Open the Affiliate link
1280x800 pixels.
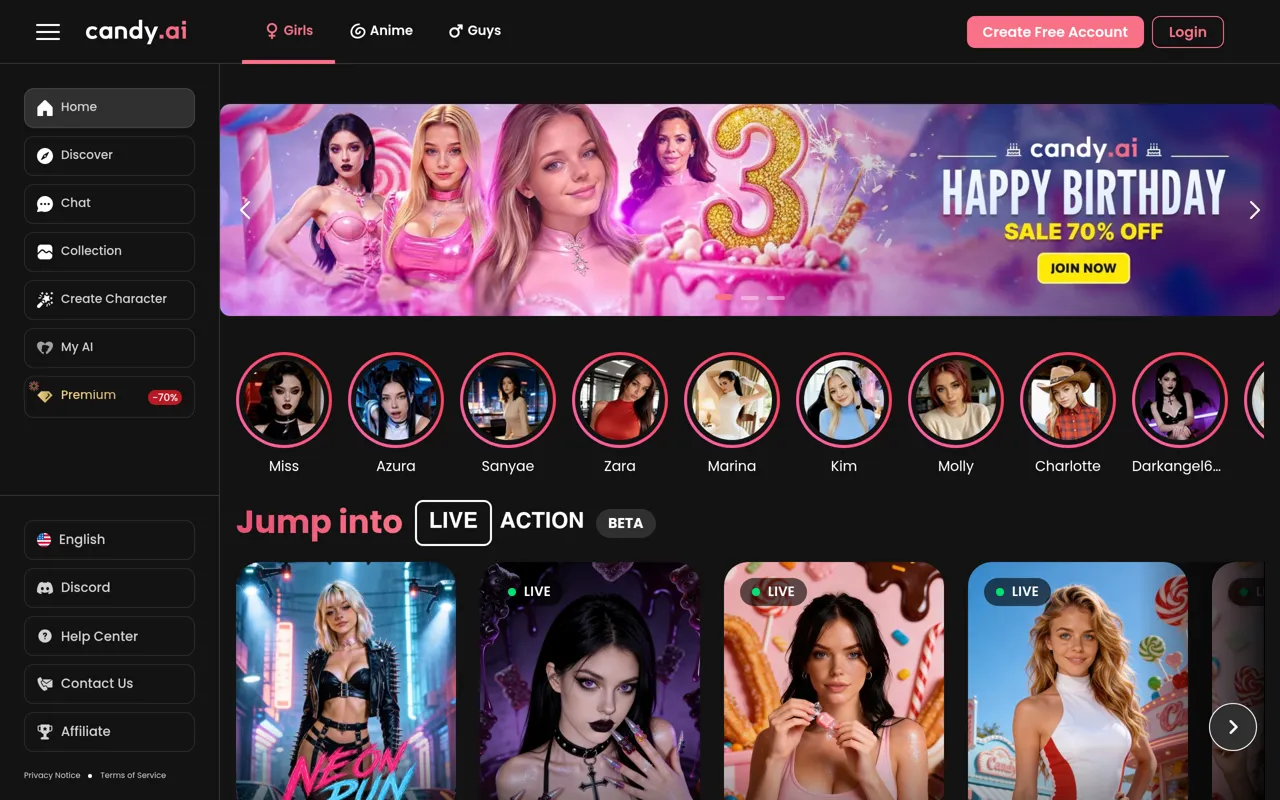pyautogui.click(x=109, y=732)
